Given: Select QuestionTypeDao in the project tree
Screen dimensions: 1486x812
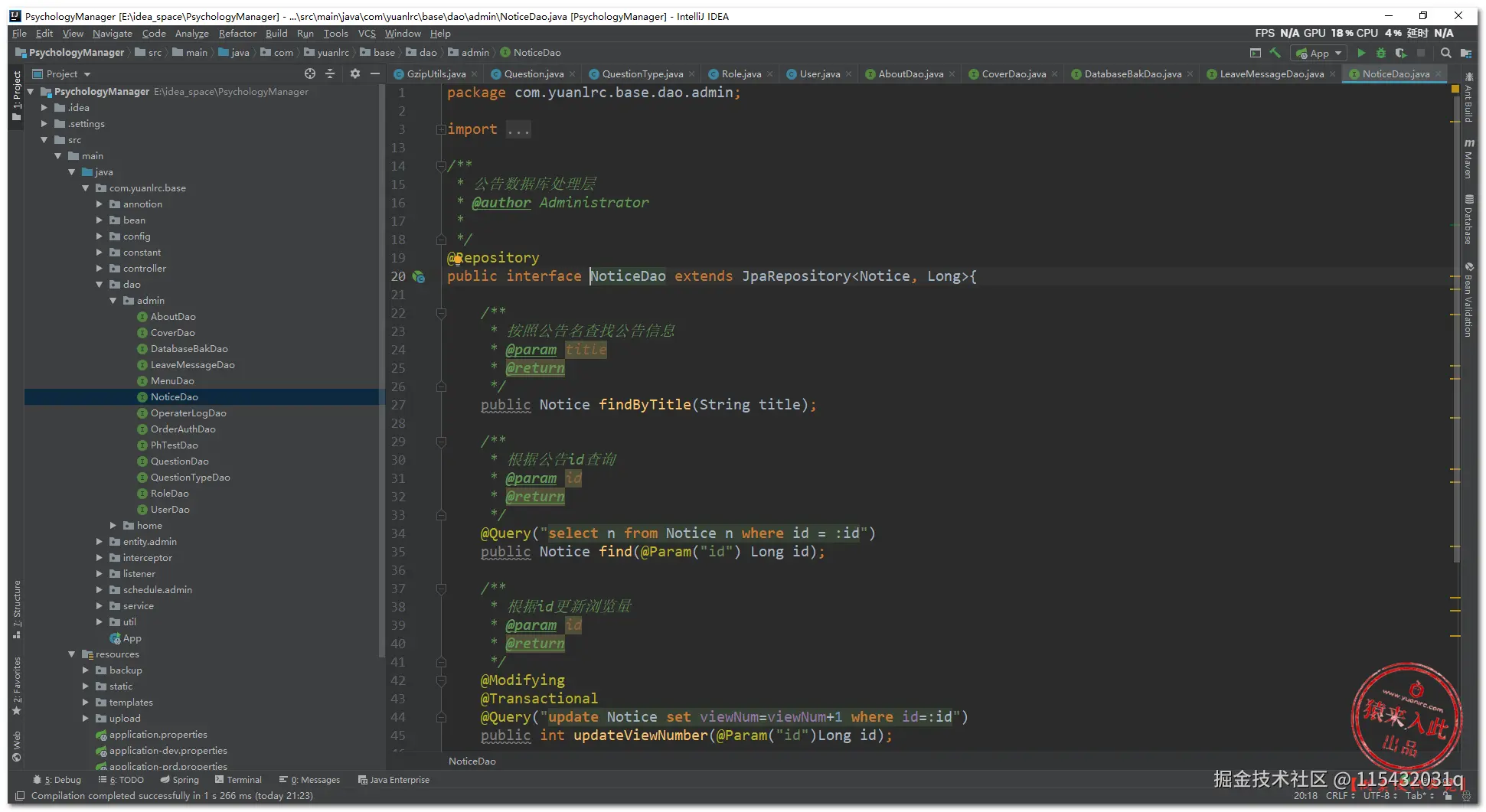Looking at the screenshot, I should [190, 478].
